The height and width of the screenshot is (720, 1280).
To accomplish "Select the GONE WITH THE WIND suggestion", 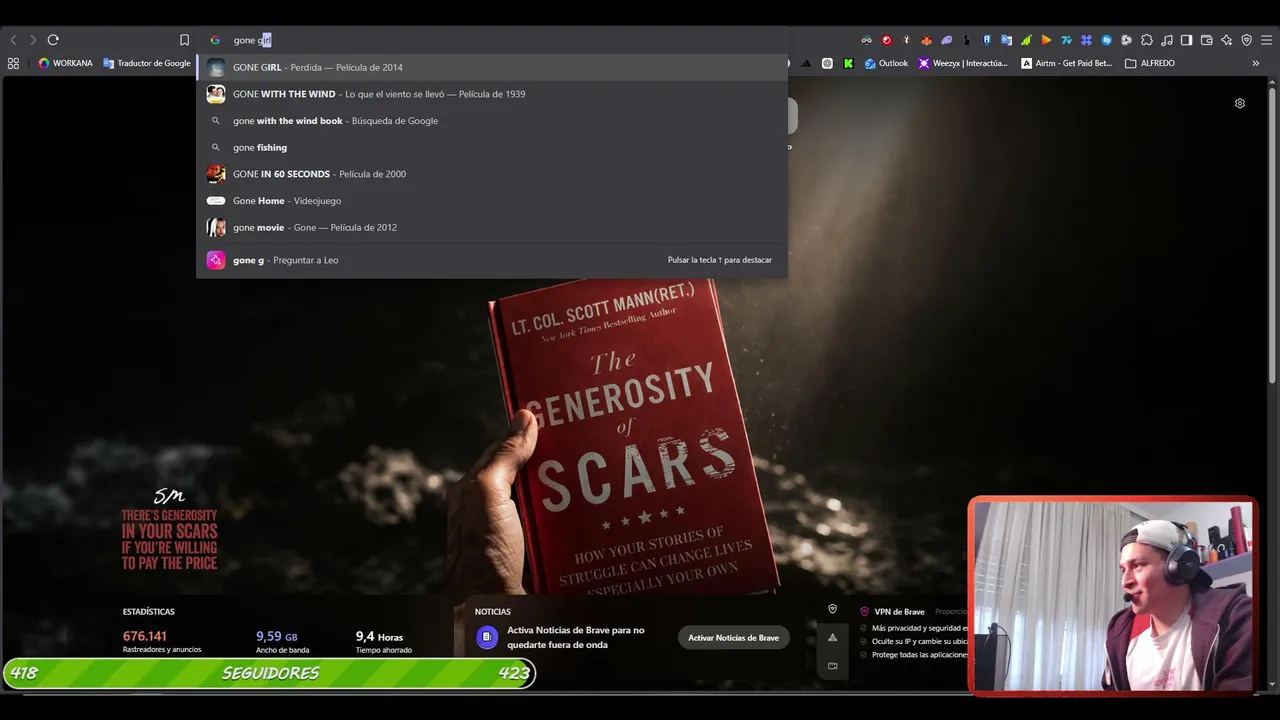I will (492, 94).
